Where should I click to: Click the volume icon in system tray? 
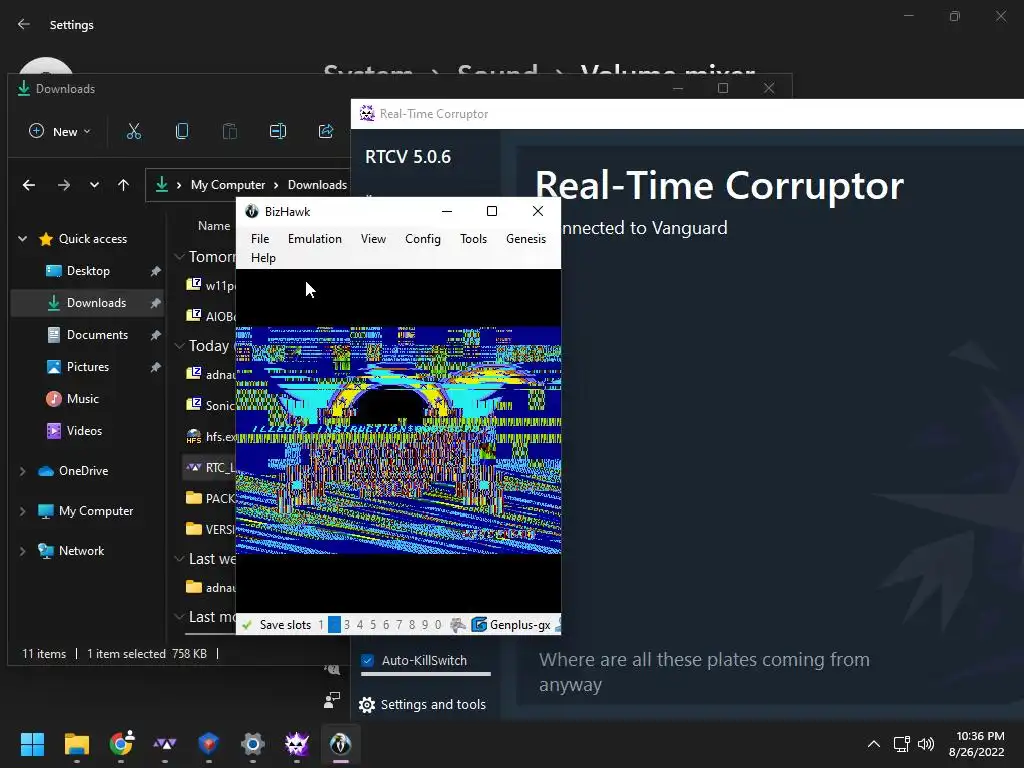tap(926, 744)
